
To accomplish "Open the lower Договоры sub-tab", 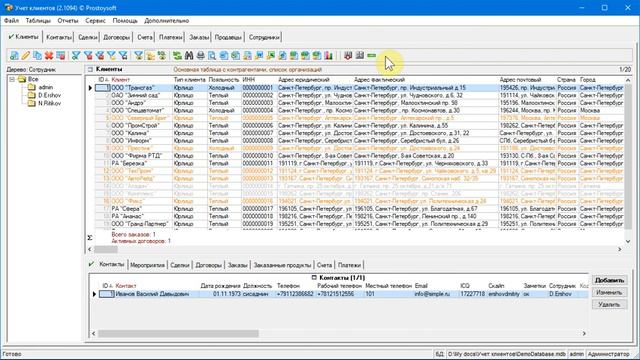I will [x=208, y=265].
